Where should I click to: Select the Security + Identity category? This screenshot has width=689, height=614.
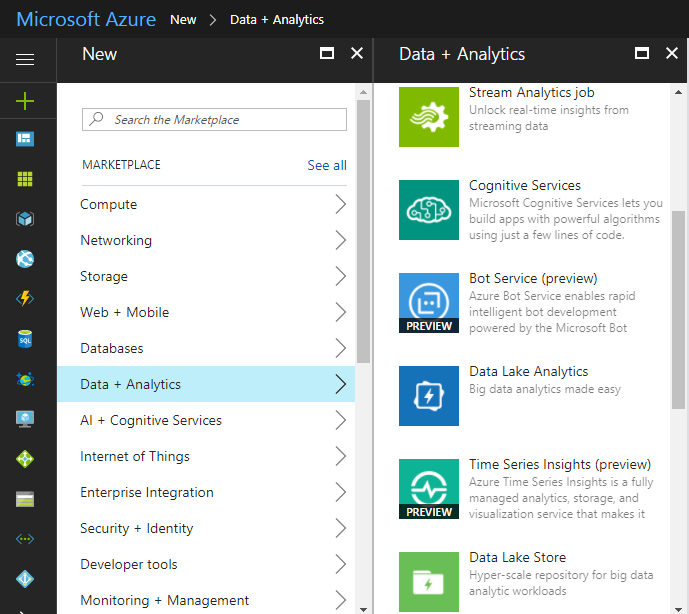pyautogui.click(x=137, y=529)
